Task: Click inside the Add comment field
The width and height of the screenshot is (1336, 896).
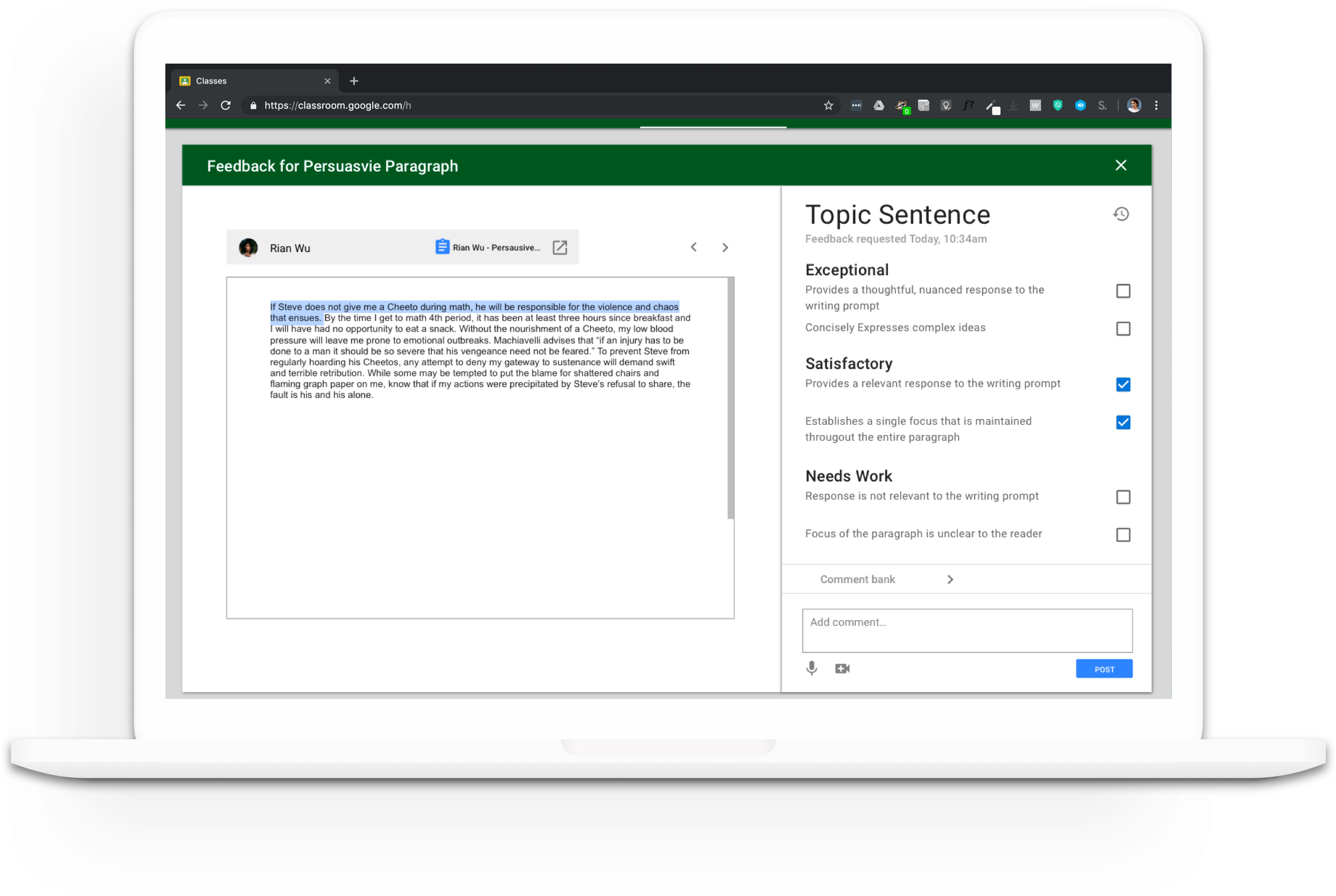Action: [x=966, y=630]
